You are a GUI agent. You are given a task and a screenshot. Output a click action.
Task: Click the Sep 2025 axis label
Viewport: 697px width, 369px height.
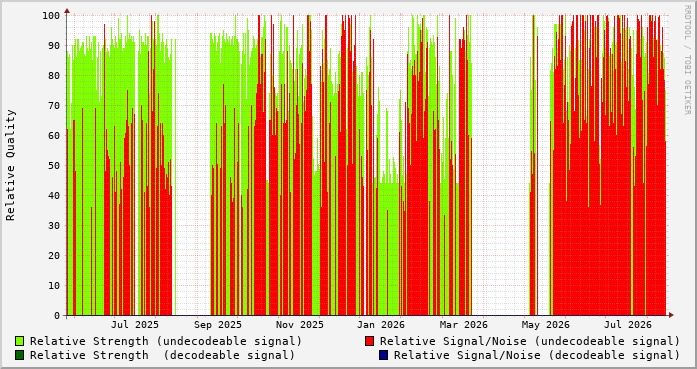218,325
